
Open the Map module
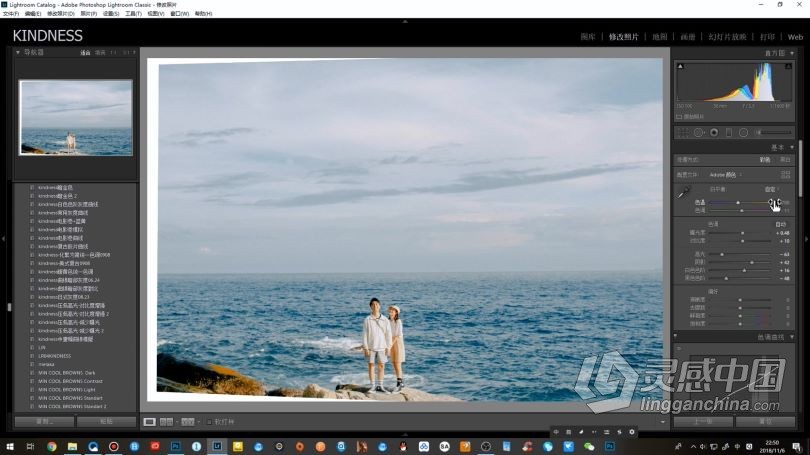(x=659, y=36)
